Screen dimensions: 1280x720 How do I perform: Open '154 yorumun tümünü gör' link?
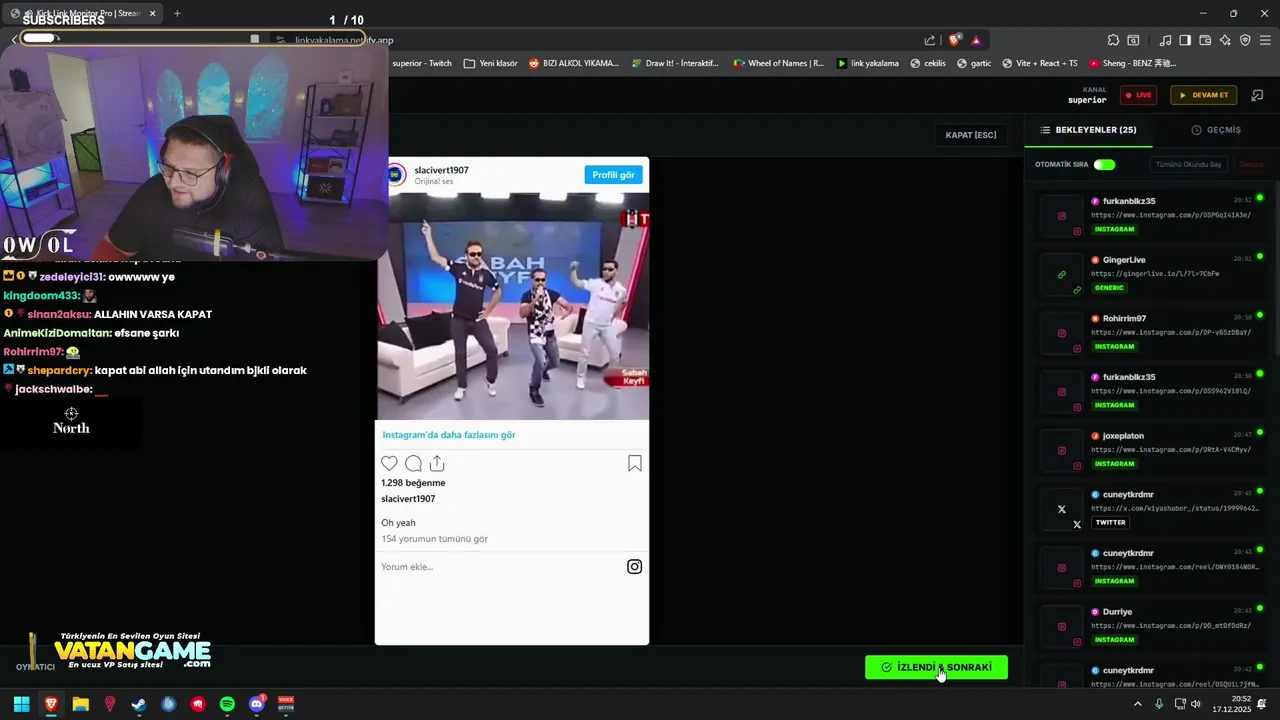[434, 539]
